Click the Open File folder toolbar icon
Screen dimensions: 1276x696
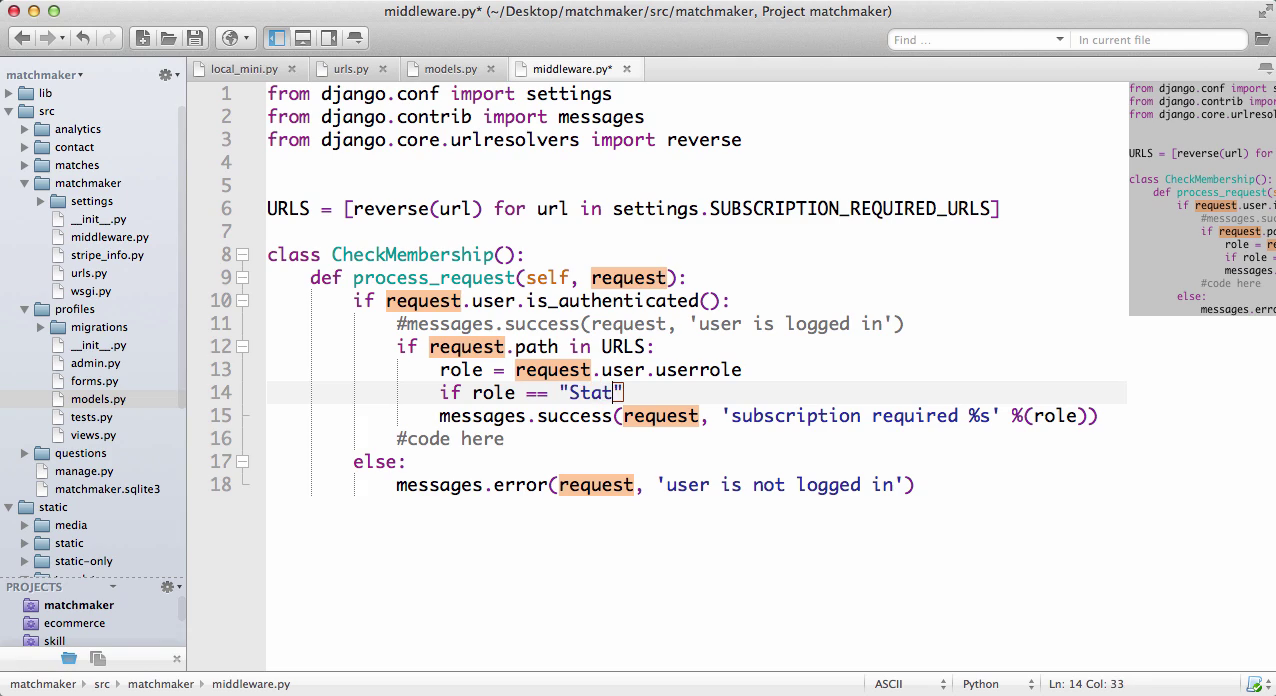click(x=169, y=38)
